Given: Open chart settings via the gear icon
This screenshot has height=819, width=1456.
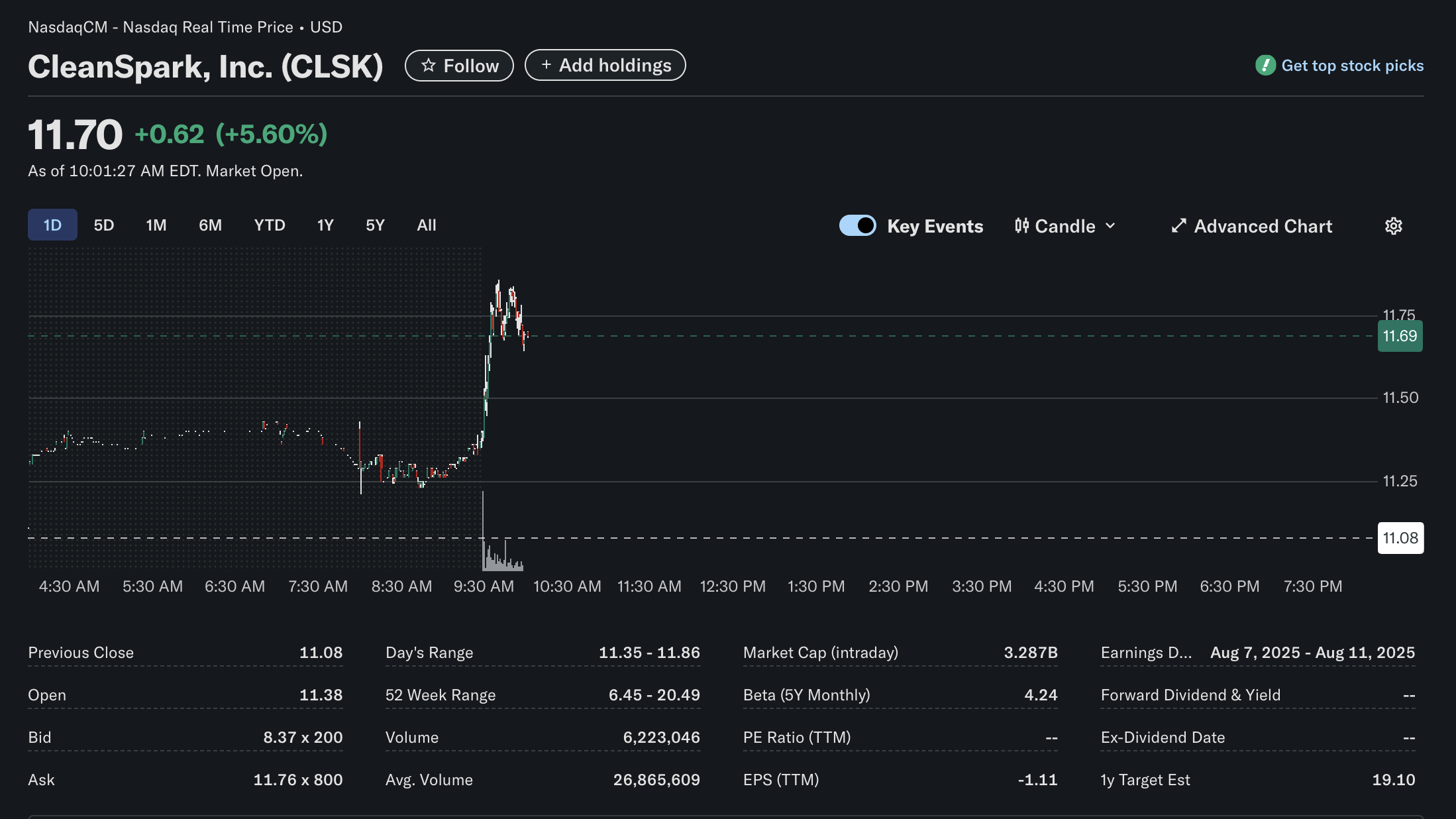Looking at the screenshot, I should (1394, 226).
